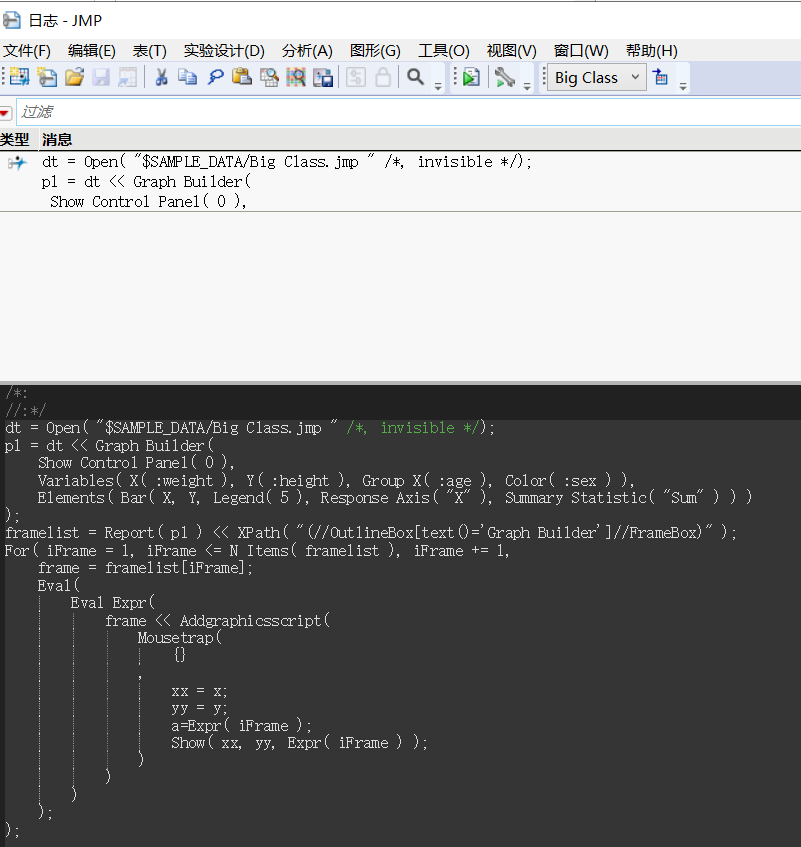Screen dimensions: 801x847
Task: Click the 'framelist = Report( p1 )' script line
Action: pos(371,533)
